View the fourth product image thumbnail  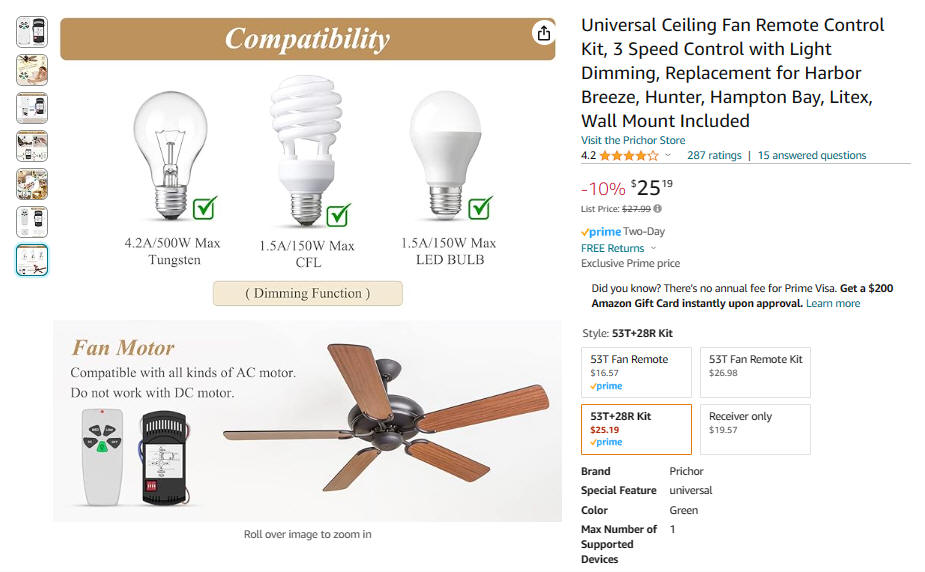tap(32, 146)
